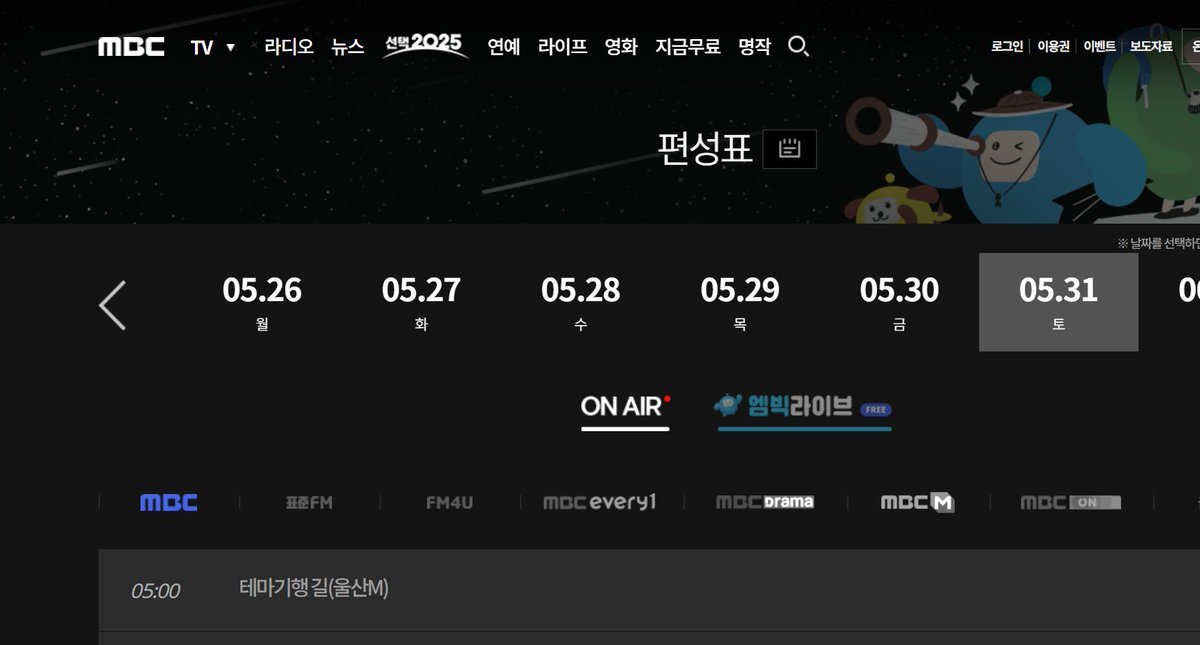Navigate to the 영화 section
Image resolution: width=1200 pixels, height=645 pixels.
coord(621,46)
